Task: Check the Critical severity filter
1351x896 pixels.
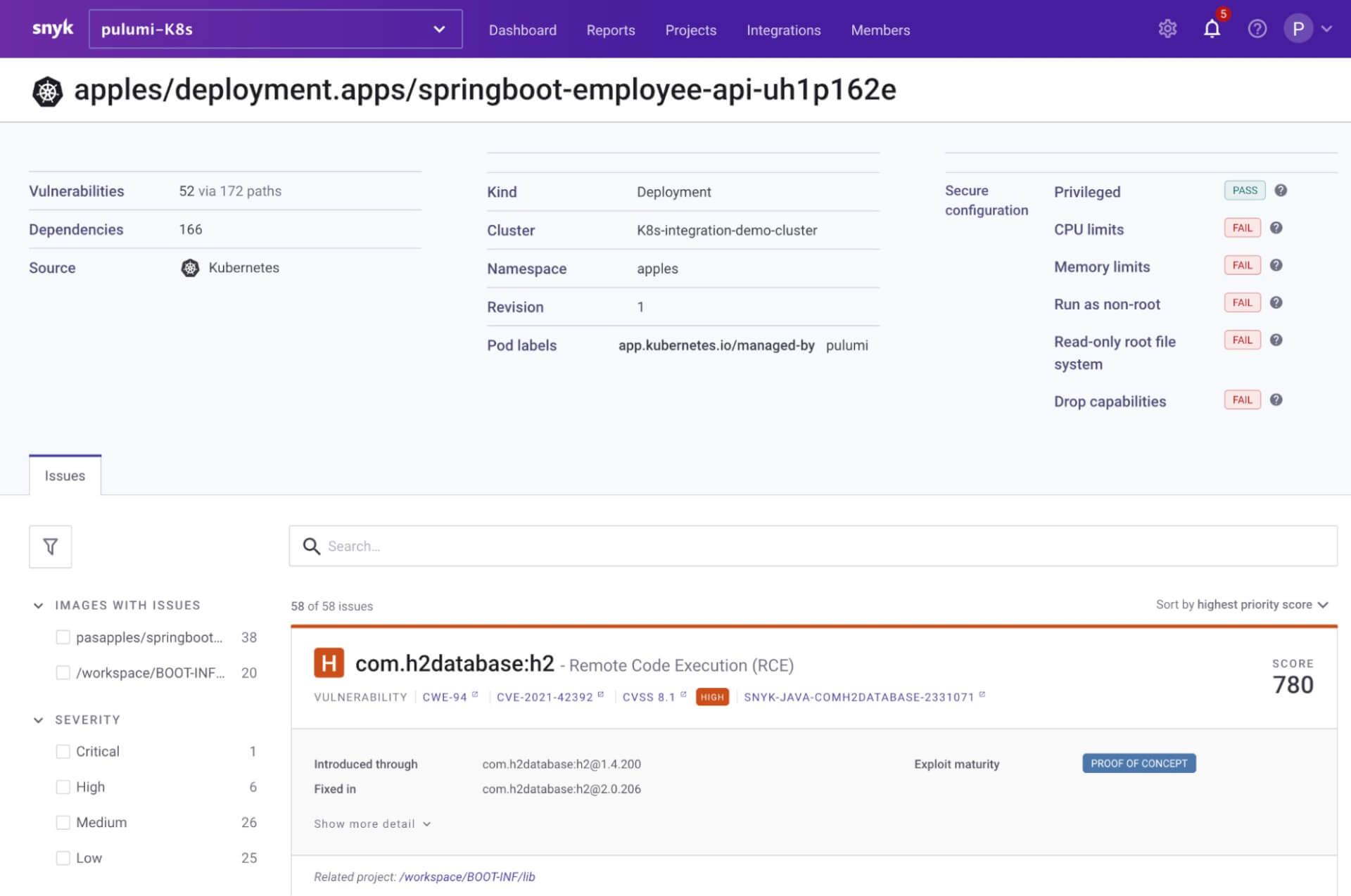Action: coord(63,751)
